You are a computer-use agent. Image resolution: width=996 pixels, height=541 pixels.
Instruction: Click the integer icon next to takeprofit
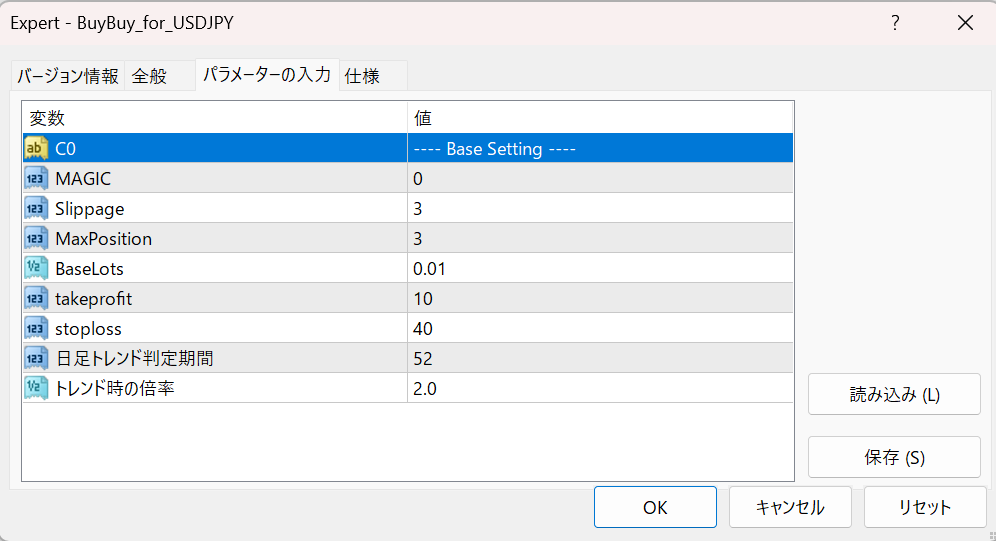[36, 298]
